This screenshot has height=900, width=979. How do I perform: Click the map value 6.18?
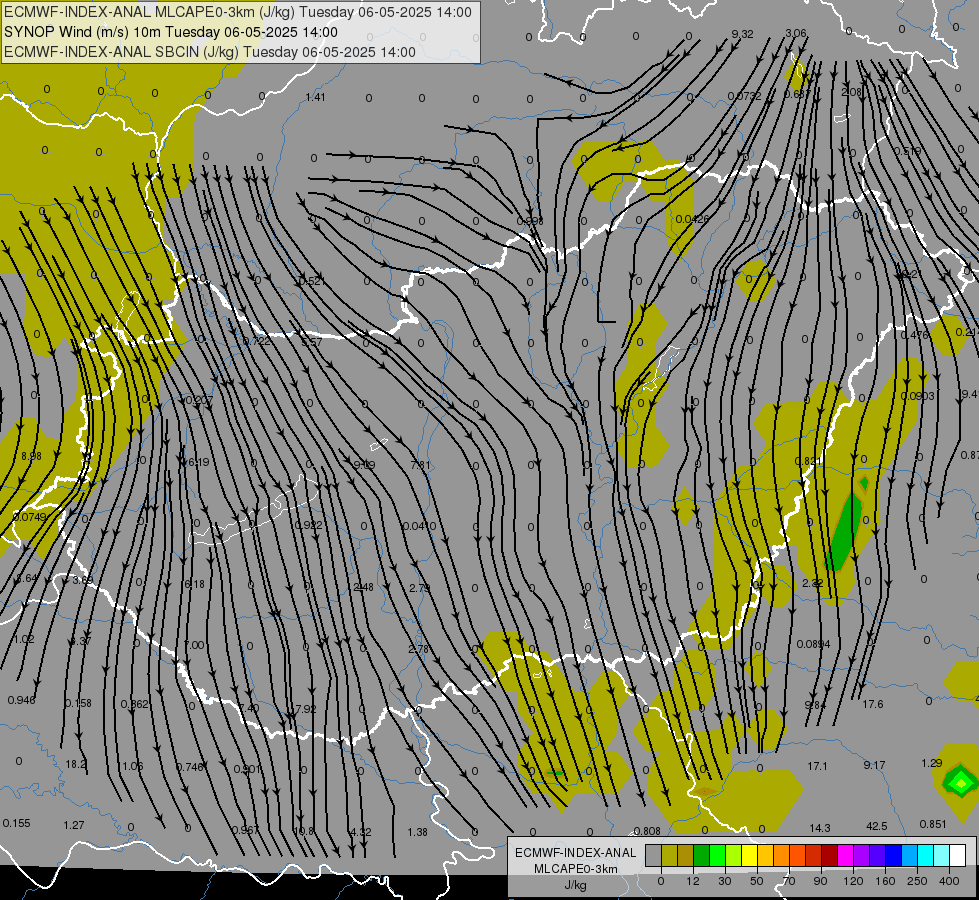194,585
